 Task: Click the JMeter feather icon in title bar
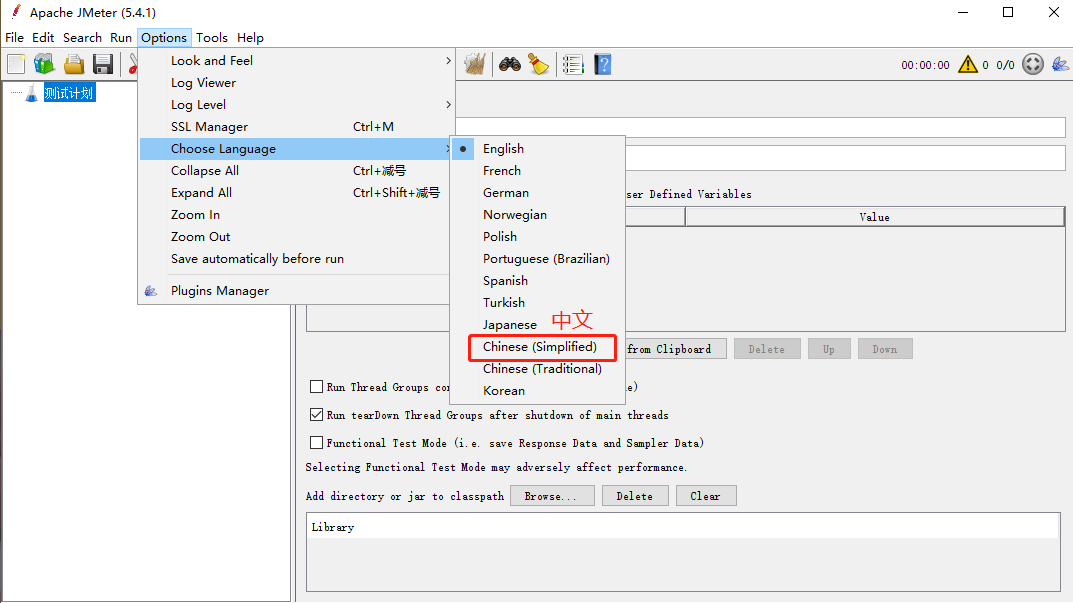tap(16, 12)
